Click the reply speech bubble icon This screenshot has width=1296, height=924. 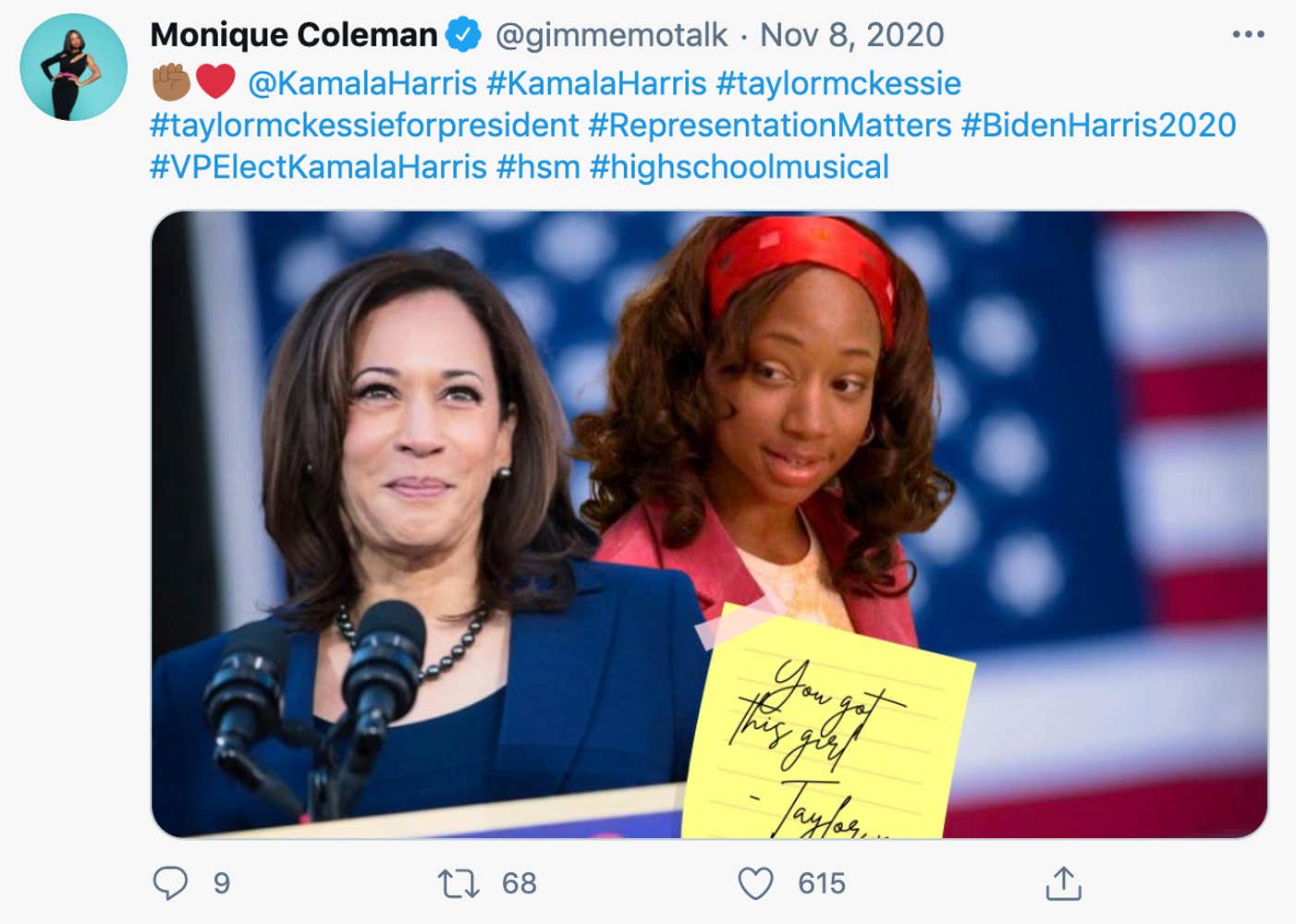point(170,883)
